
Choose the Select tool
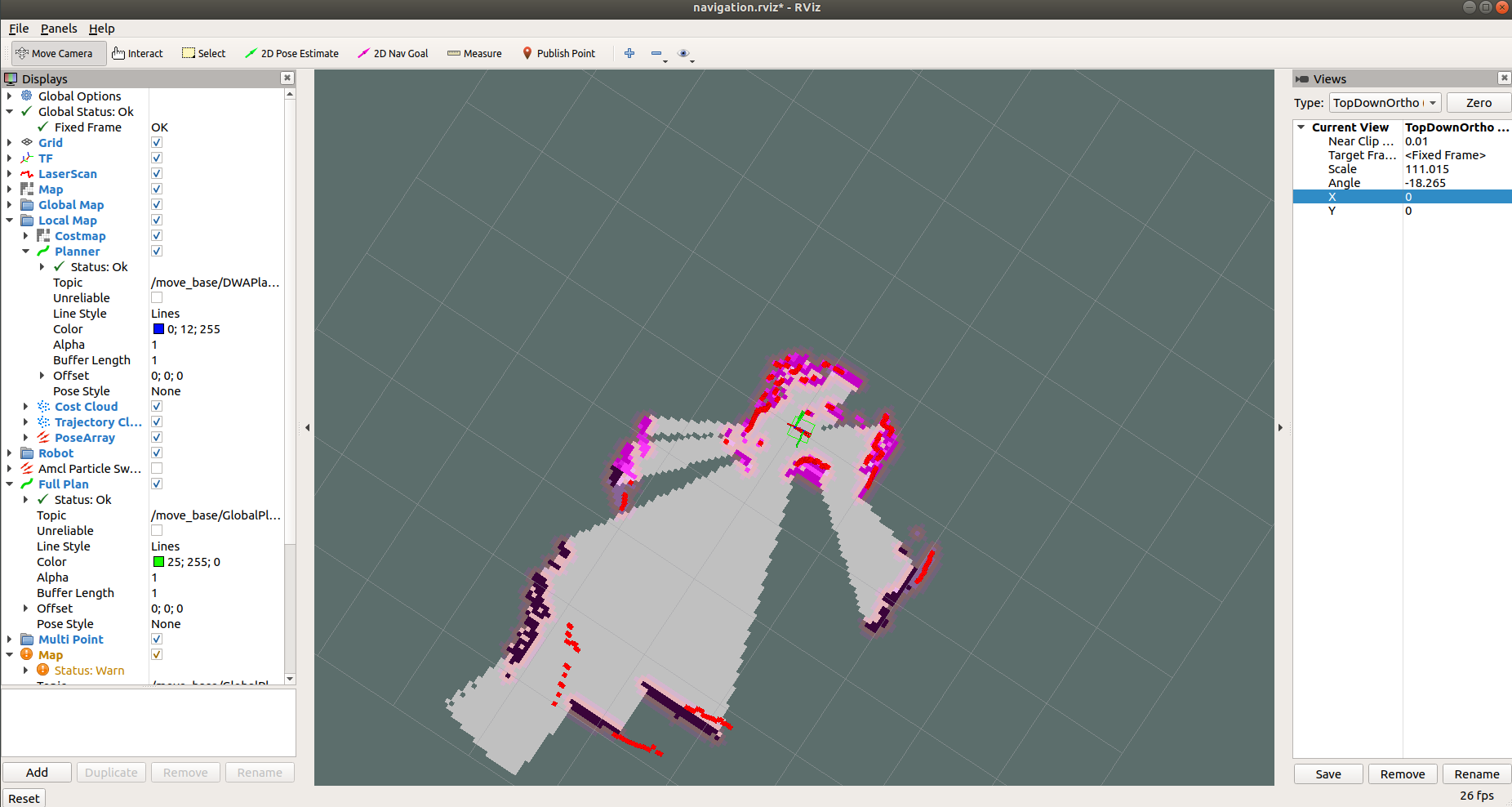203,53
